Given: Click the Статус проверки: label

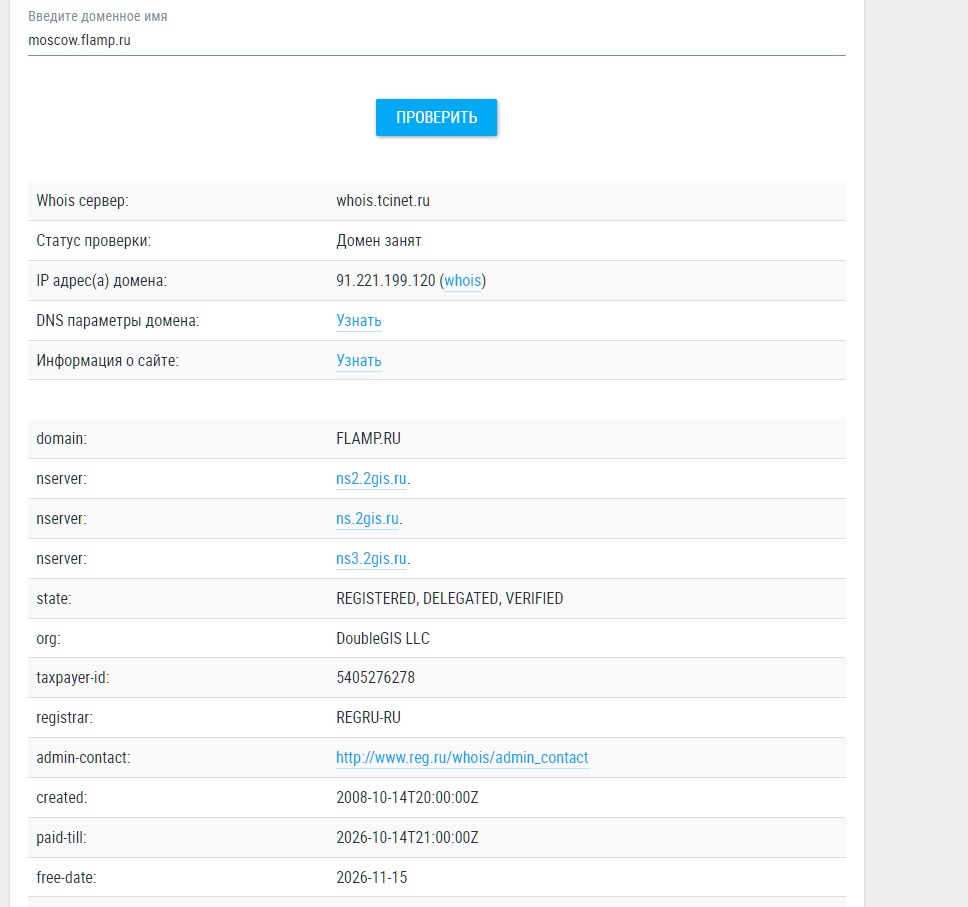Looking at the screenshot, I should pos(93,241).
